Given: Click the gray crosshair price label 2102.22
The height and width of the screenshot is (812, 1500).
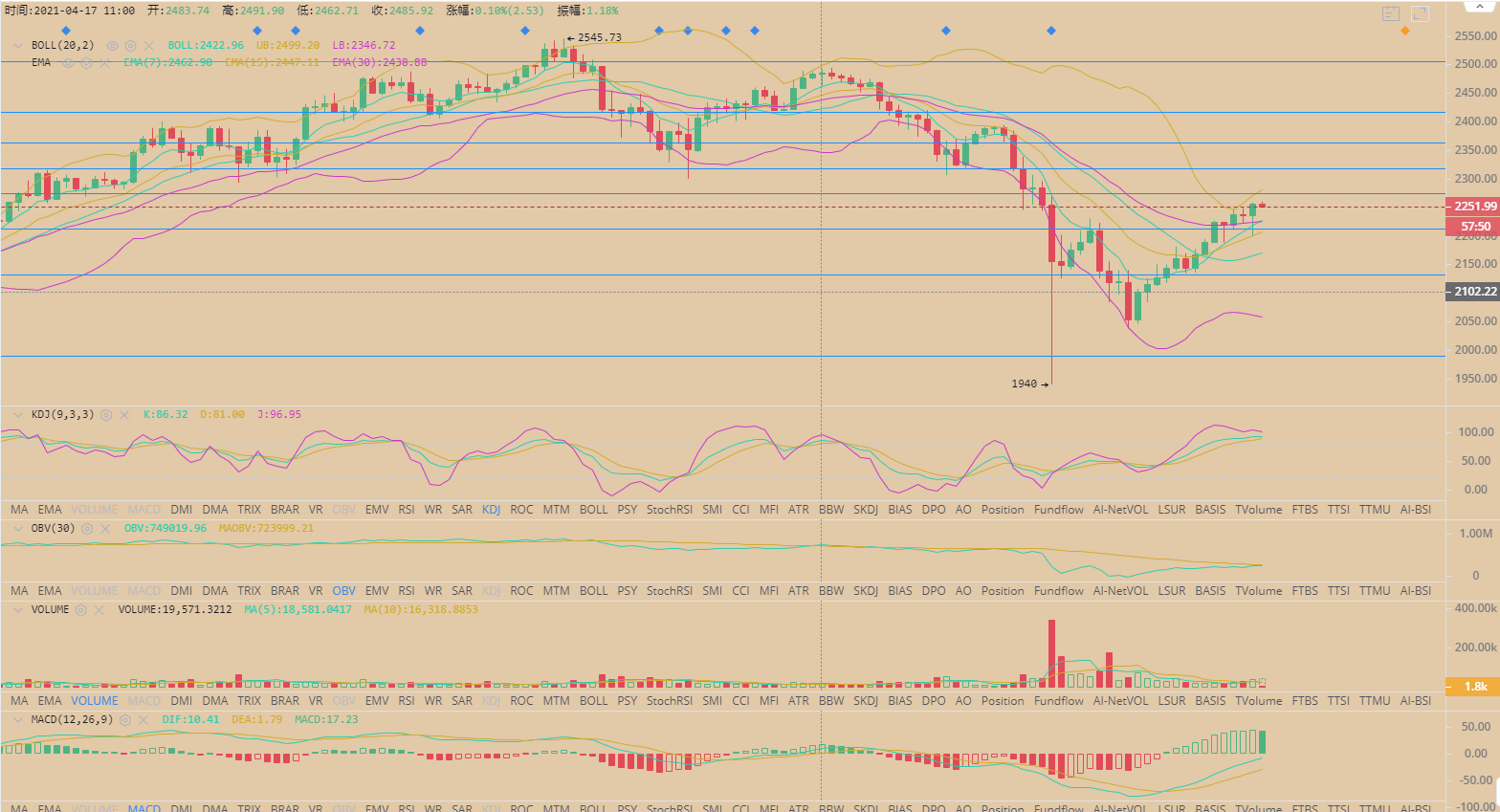Looking at the screenshot, I should click(x=1472, y=292).
